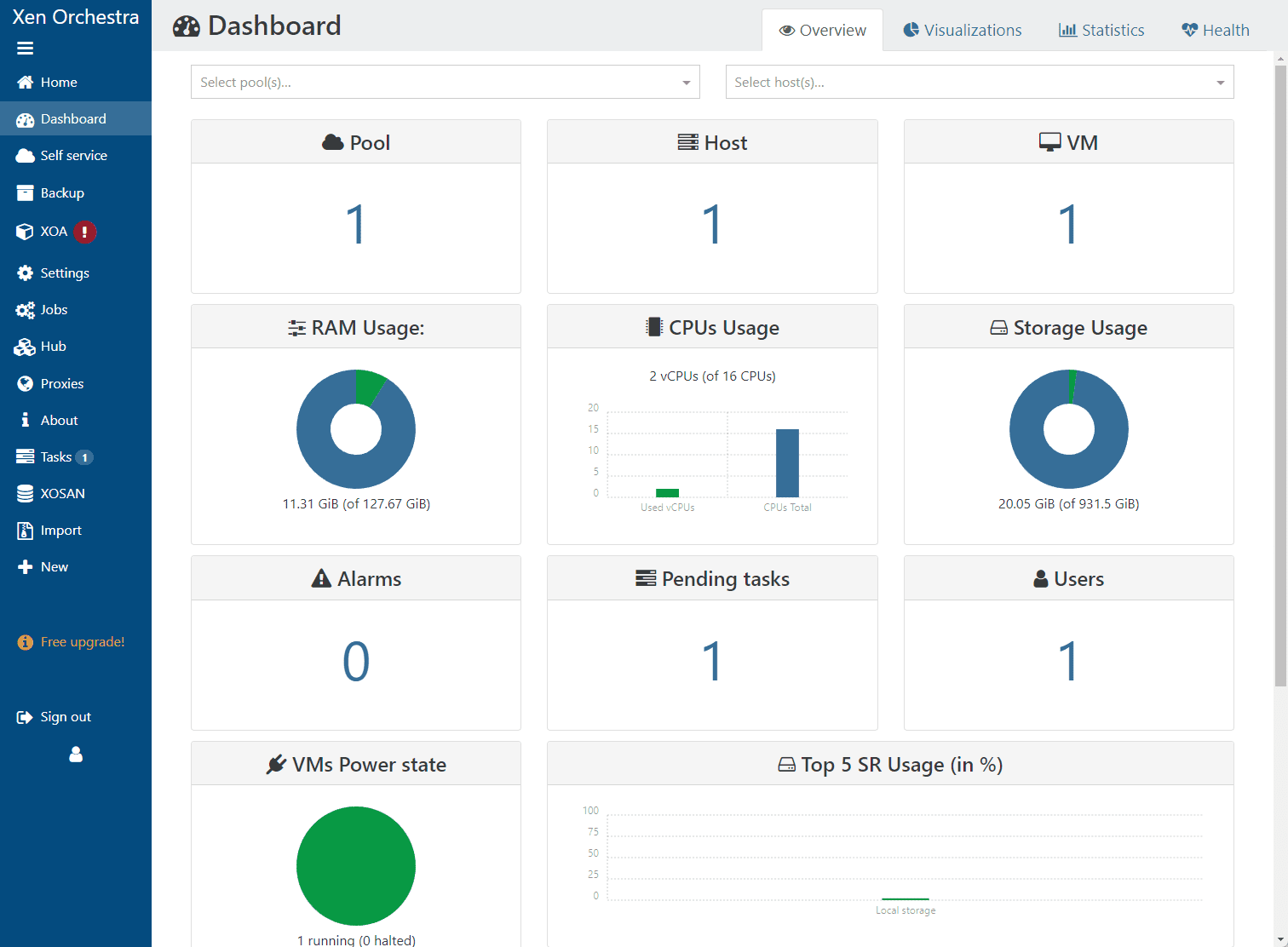This screenshot has width=1288, height=947.
Task: Click the Free upgrade! link
Action: click(x=82, y=642)
